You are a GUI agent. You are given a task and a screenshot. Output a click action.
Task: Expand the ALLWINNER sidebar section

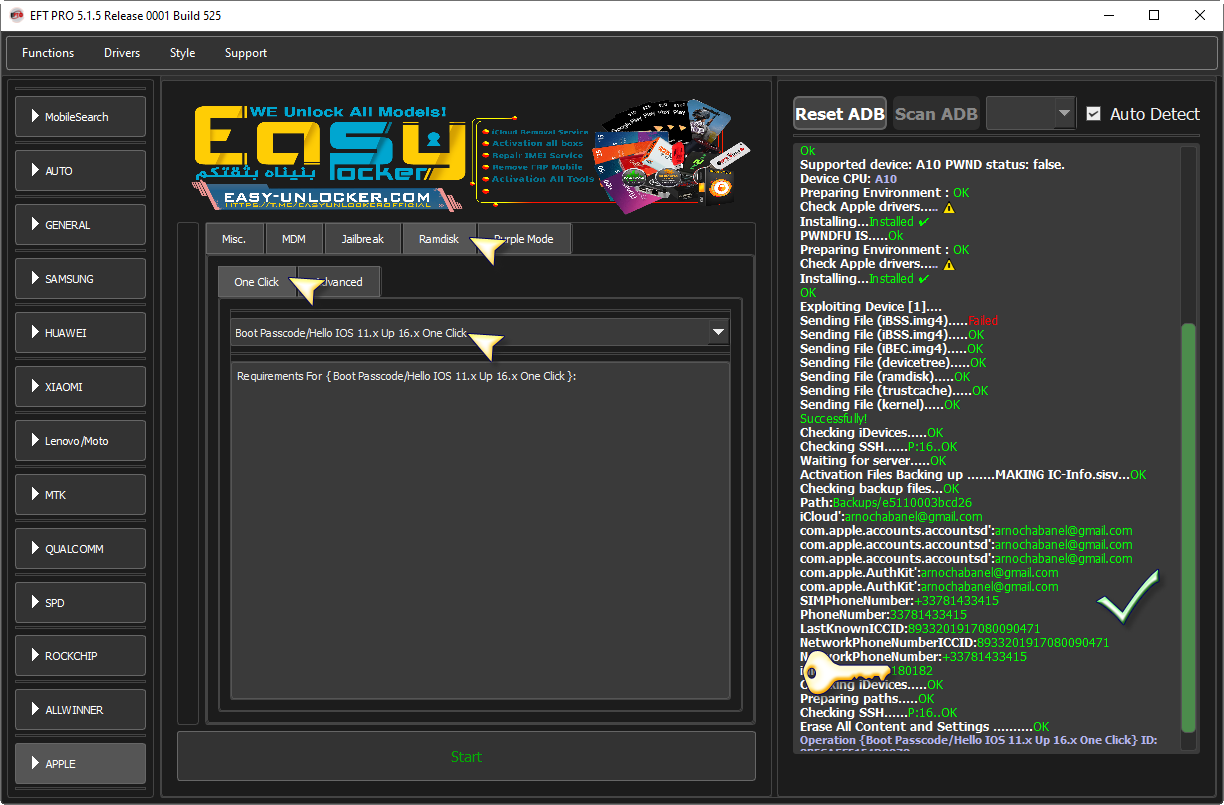click(x=81, y=710)
